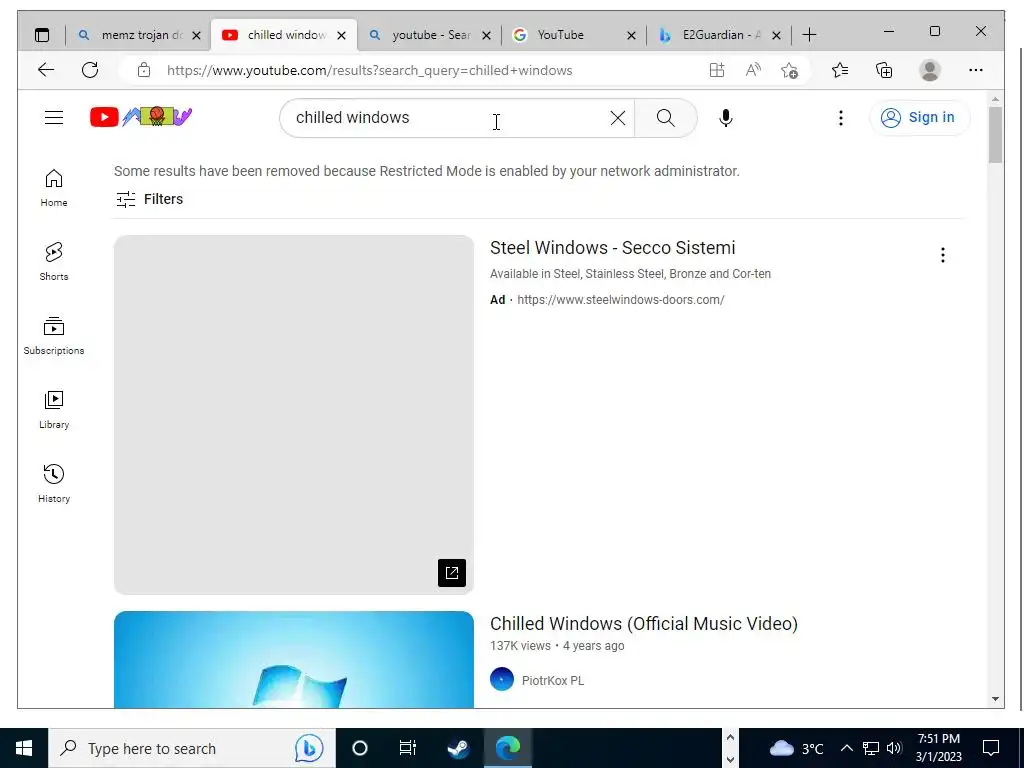Image resolution: width=1024 pixels, height=768 pixels.
Task: Click the PiotrKox PL channel avatar
Action: [x=502, y=679]
